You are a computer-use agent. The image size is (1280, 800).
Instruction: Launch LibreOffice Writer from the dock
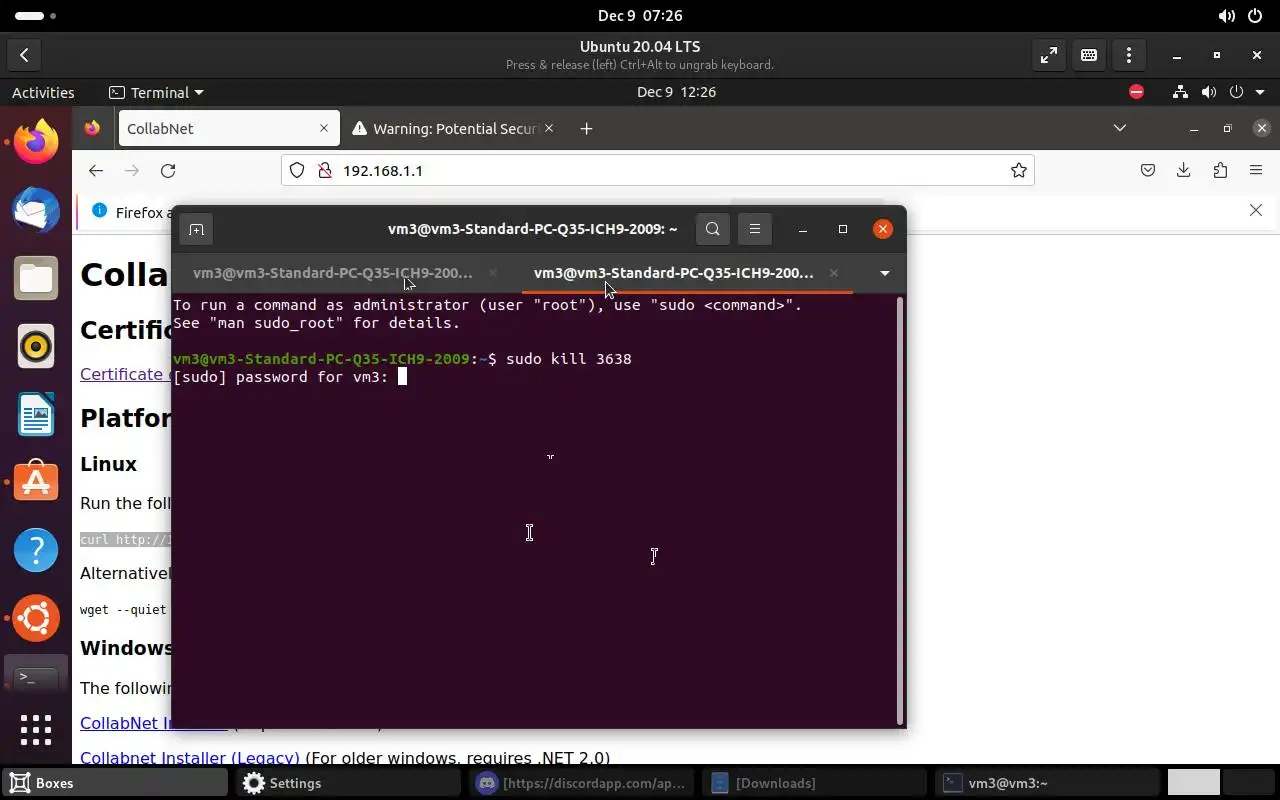(36, 414)
